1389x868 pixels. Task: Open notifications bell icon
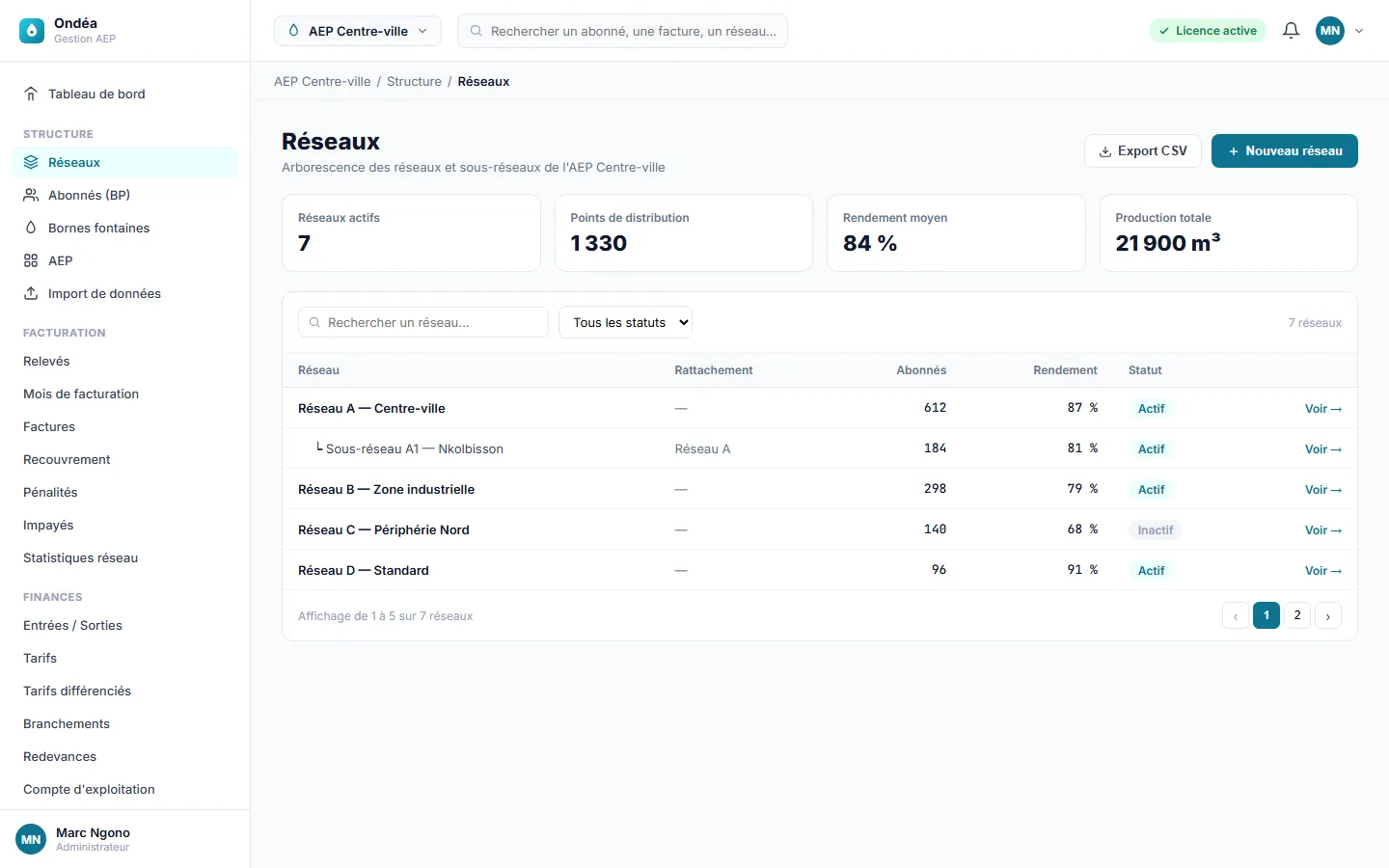pos(1291,31)
